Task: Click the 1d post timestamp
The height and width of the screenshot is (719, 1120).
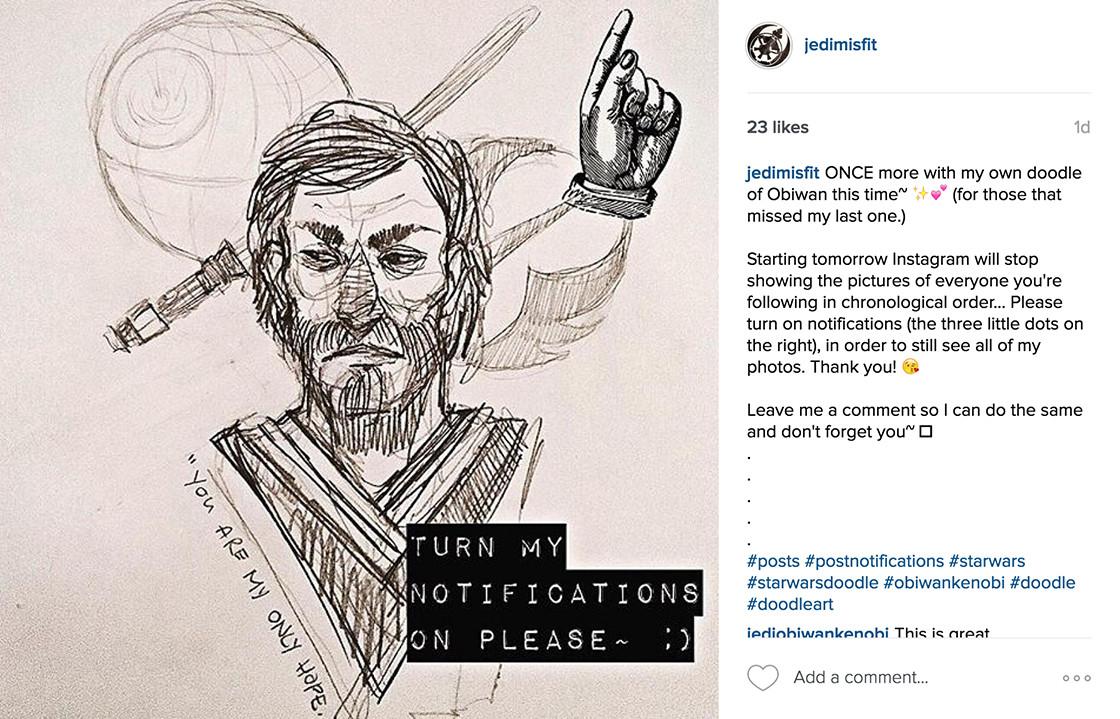Action: pos(1081,127)
